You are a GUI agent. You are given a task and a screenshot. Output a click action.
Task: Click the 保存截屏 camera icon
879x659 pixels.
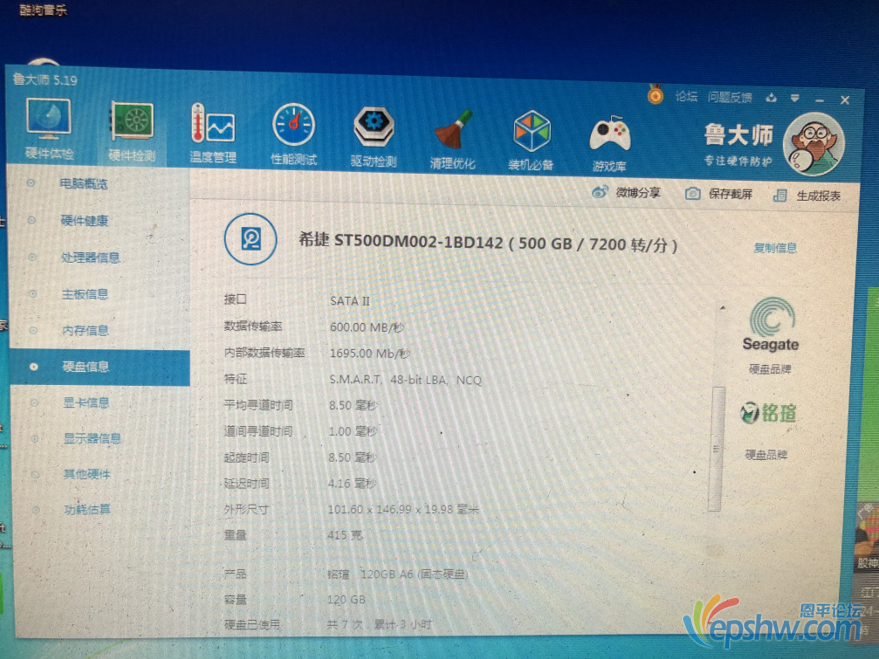pos(692,194)
